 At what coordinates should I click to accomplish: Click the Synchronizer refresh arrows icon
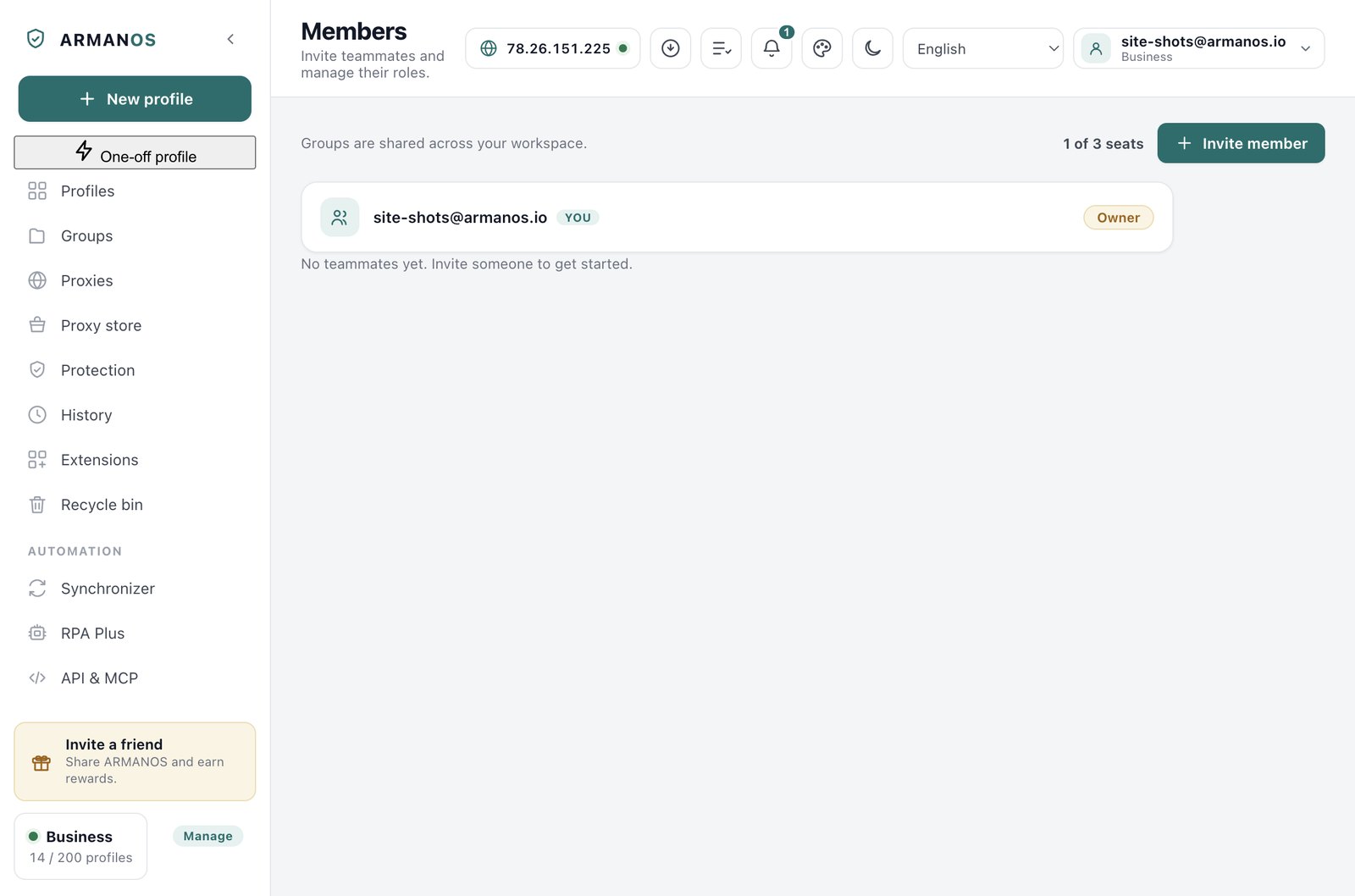(37, 589)
